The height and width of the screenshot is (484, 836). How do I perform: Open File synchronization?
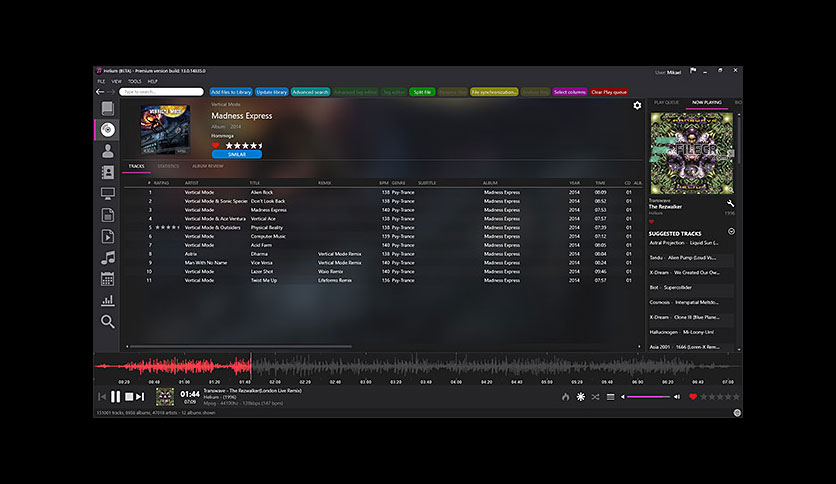(x=494, y=92)
